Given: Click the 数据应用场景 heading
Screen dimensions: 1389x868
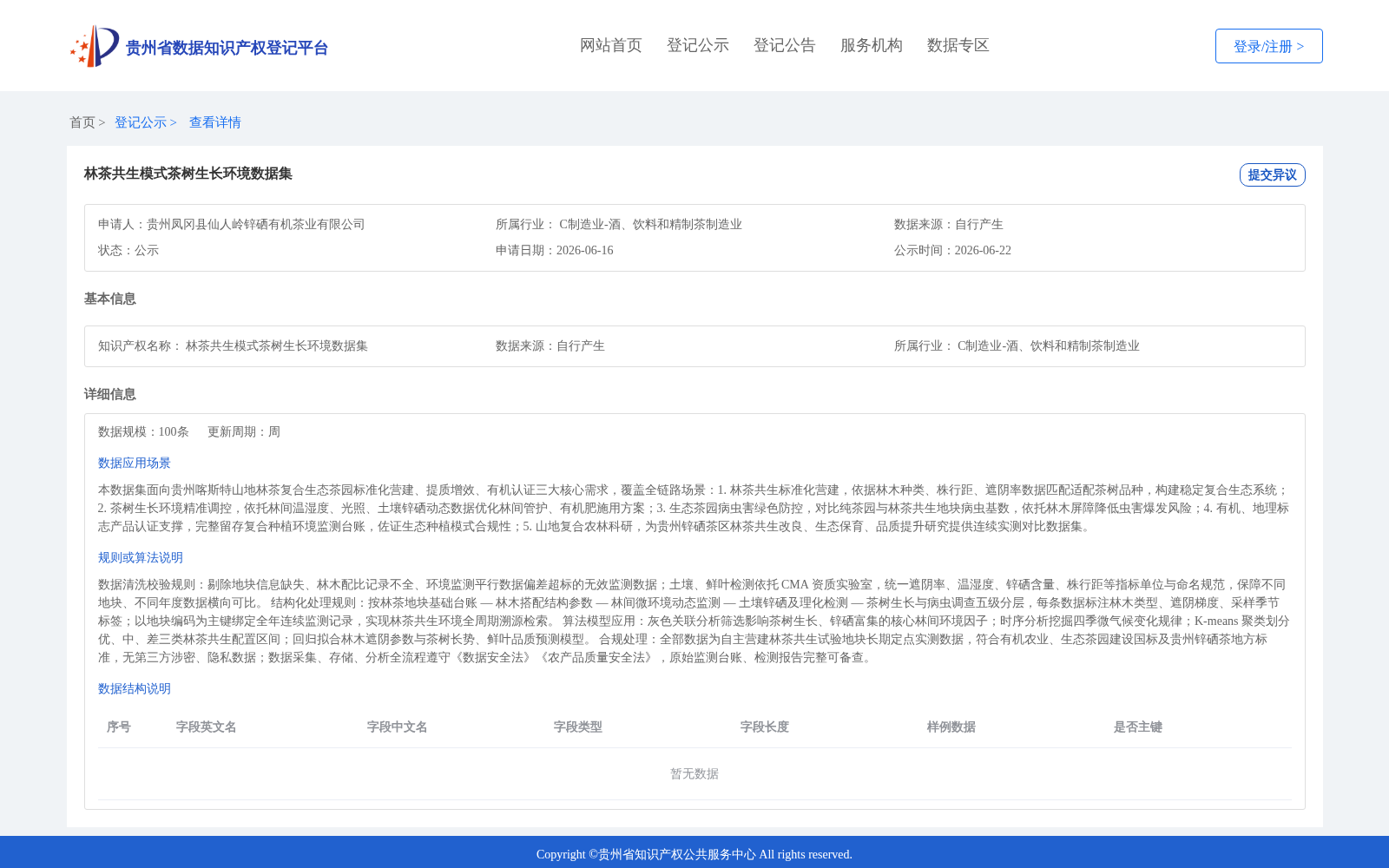Looking at the screenshot, I should click(x=135, y=463).
